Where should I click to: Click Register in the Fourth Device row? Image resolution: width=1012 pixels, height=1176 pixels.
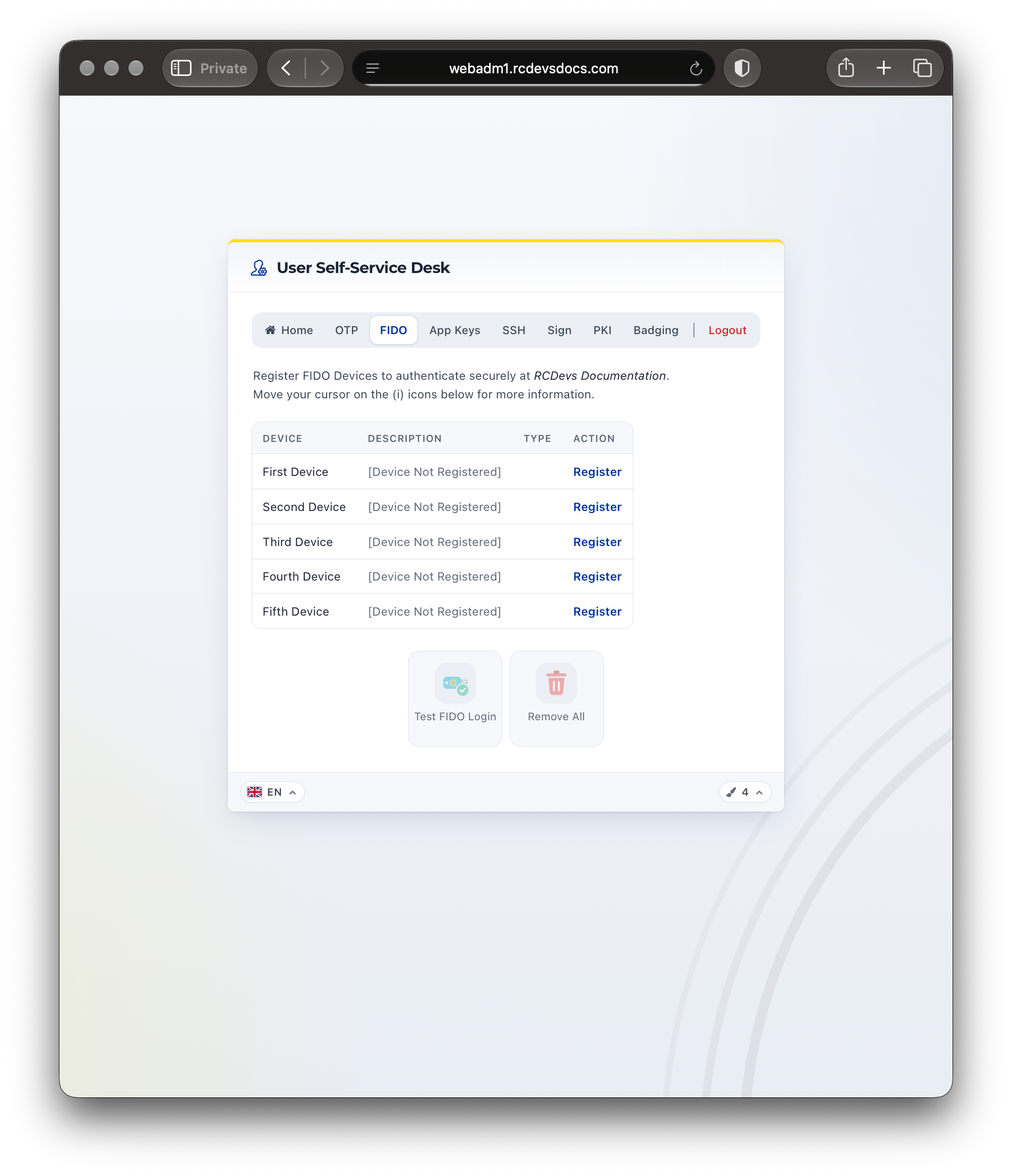597,577
